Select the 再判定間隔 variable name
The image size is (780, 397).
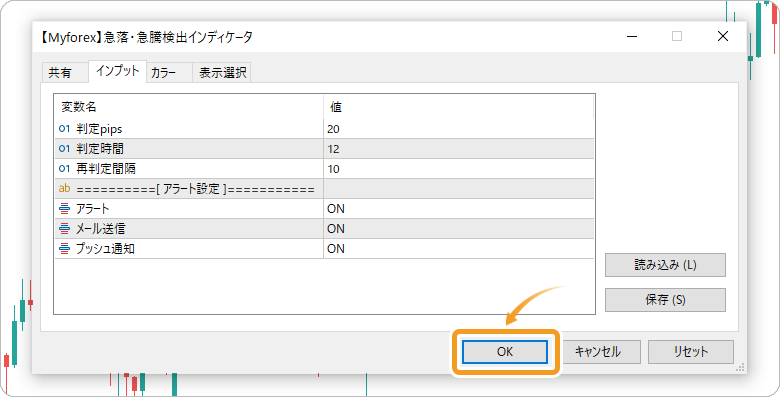tap(106, 169)
